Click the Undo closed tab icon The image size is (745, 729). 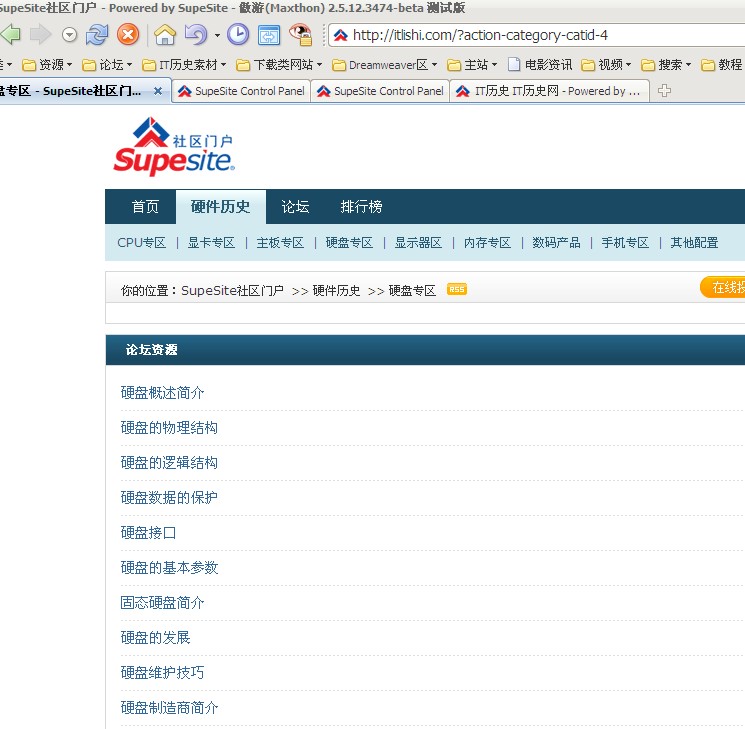(x=196, y=35)
